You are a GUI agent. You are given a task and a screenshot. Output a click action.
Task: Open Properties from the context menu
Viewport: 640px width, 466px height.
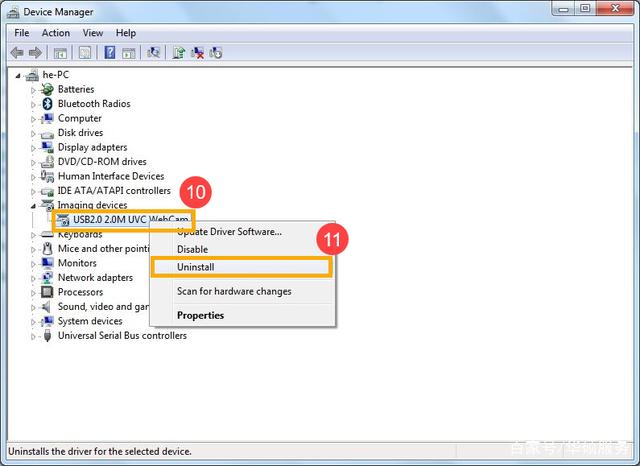[243, 315]
